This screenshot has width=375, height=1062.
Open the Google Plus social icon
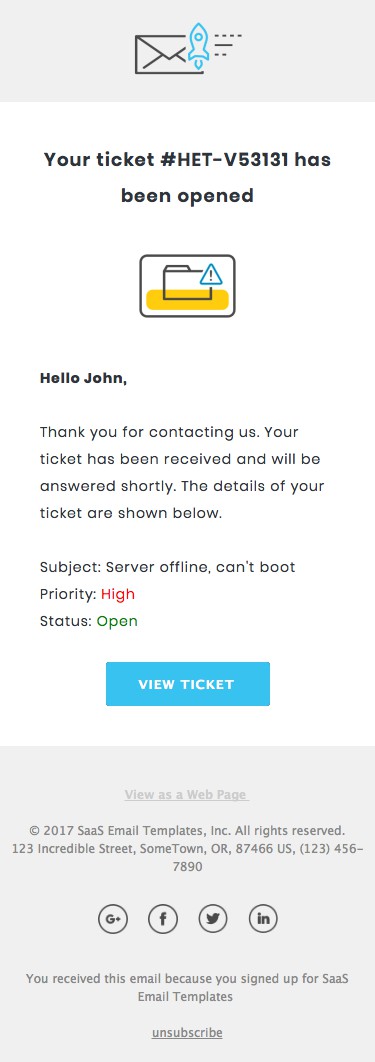pyautogui.click(x=113, y=919)
